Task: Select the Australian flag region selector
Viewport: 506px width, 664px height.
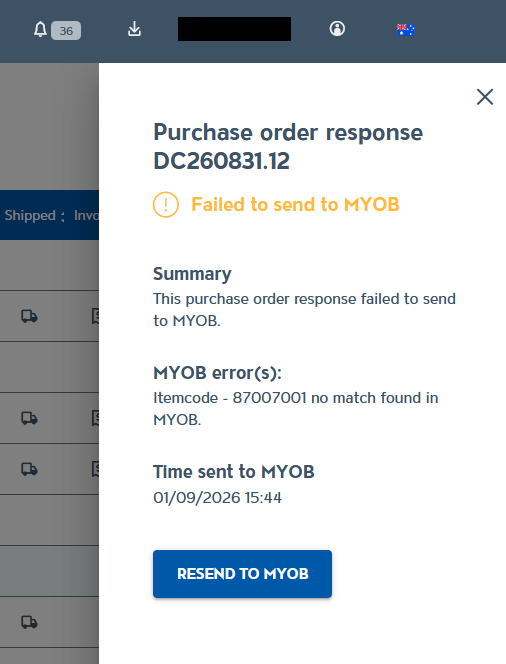Action: [405, 30]
